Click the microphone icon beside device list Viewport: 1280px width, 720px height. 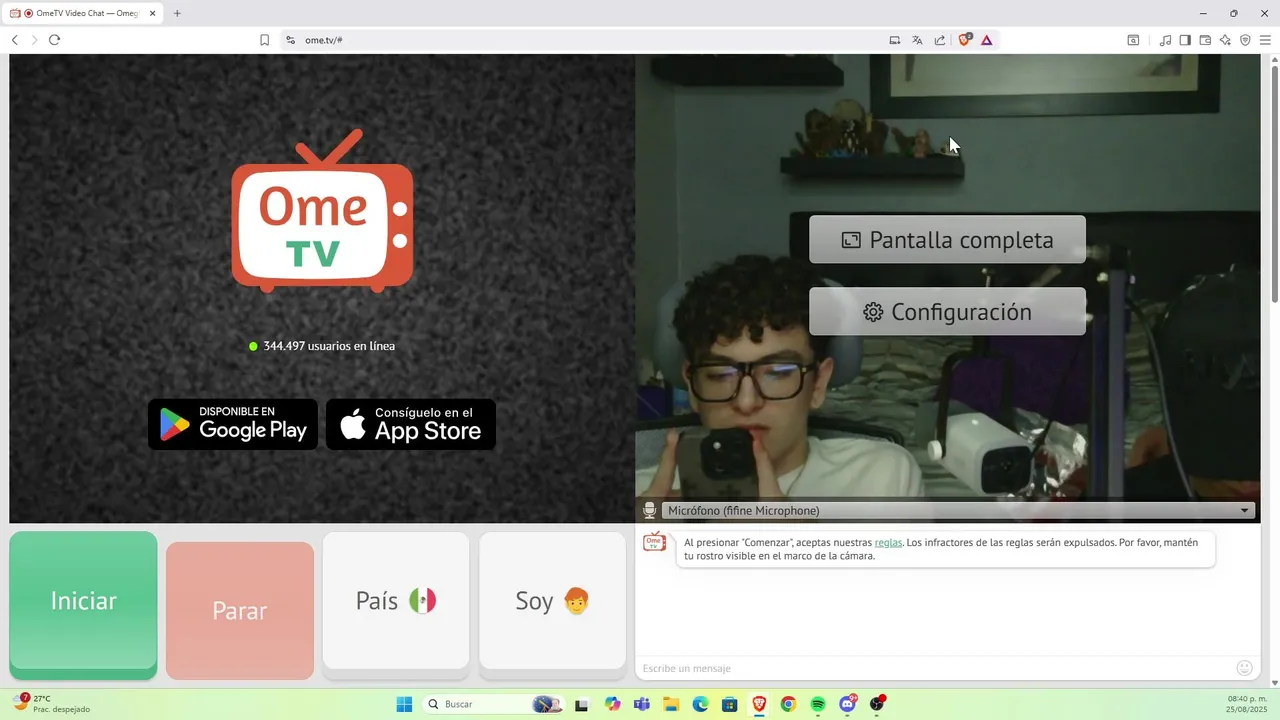(x=650, y=510)
